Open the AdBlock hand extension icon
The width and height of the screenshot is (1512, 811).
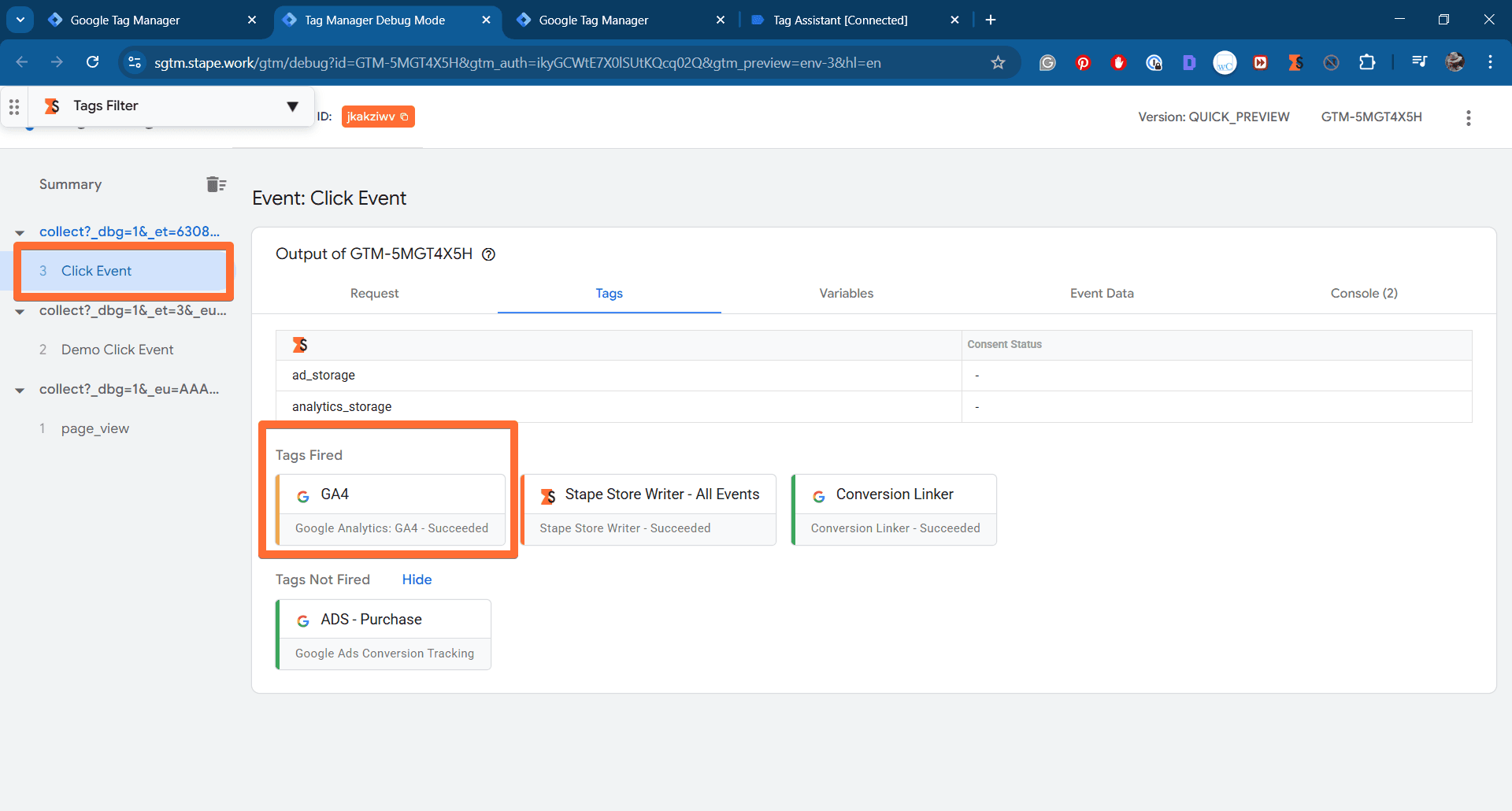point(1119,62)
